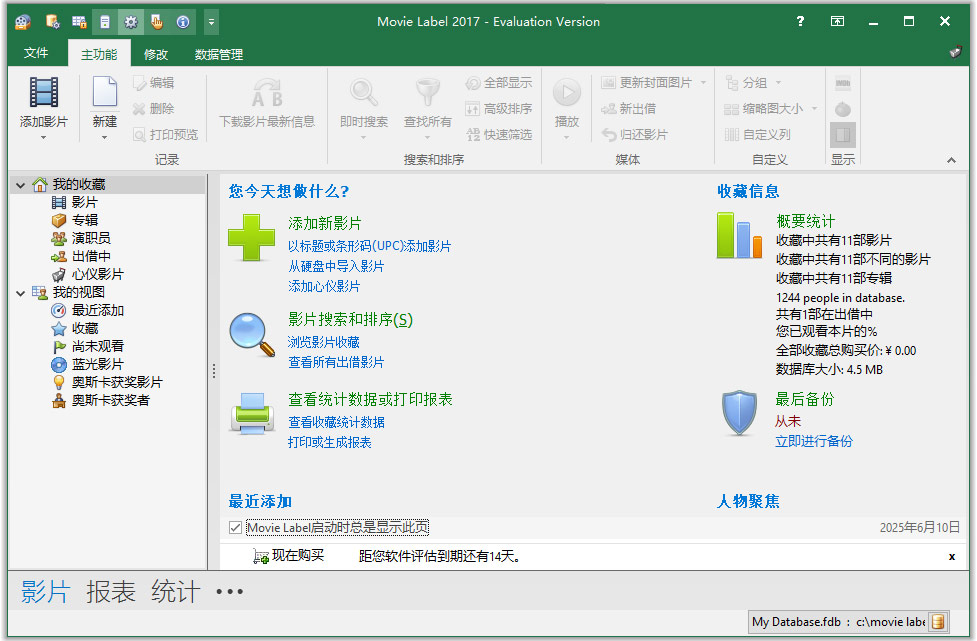The image size is (977, 641).
Task: Collapse the My Collection (我的收藏) tree node
Action: (x=21, y=185)
